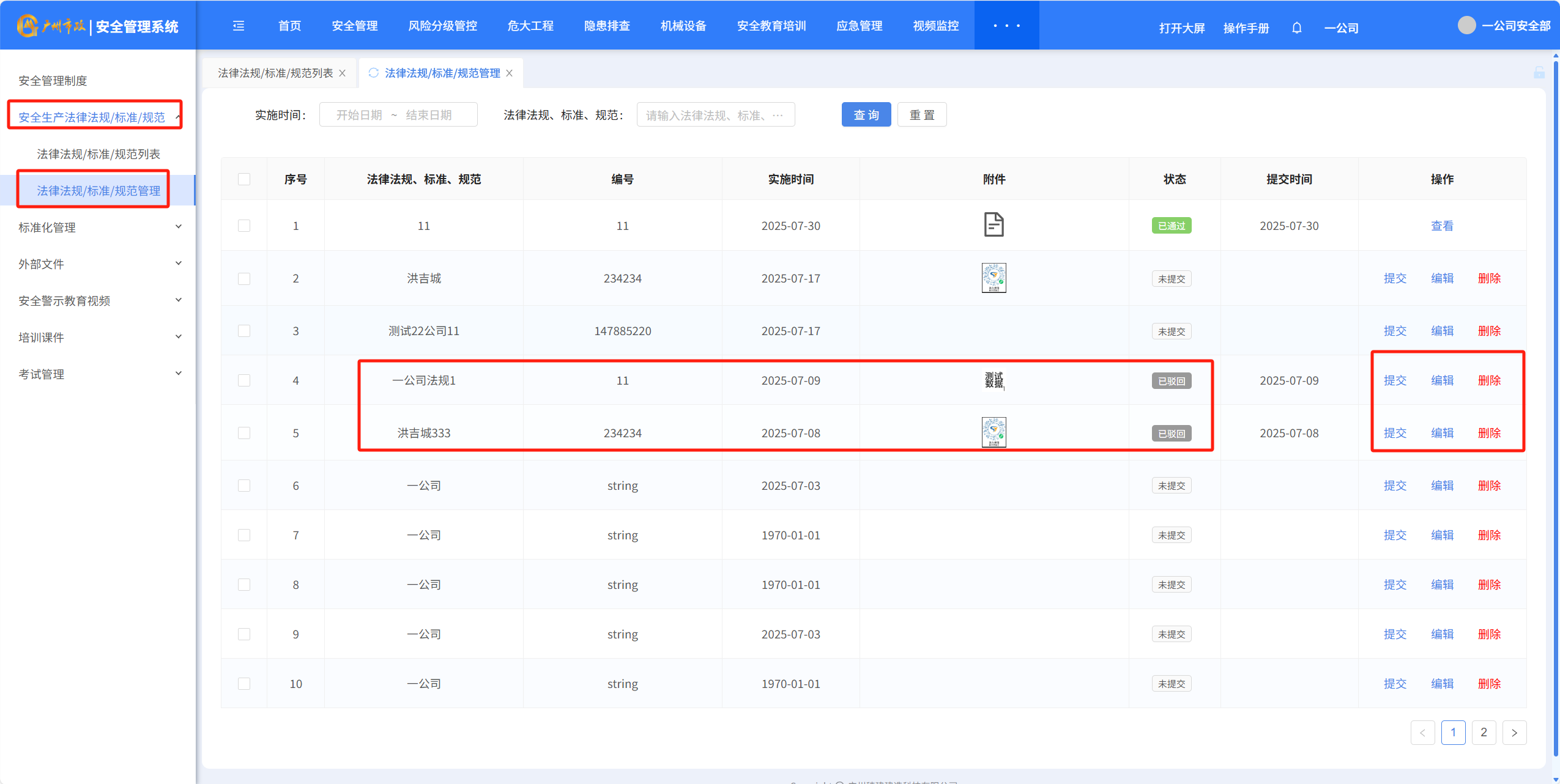Viewport: 1560px width, 784px height.
Task: Toggle the select-all header checkbox
Action: click(244, 179)
